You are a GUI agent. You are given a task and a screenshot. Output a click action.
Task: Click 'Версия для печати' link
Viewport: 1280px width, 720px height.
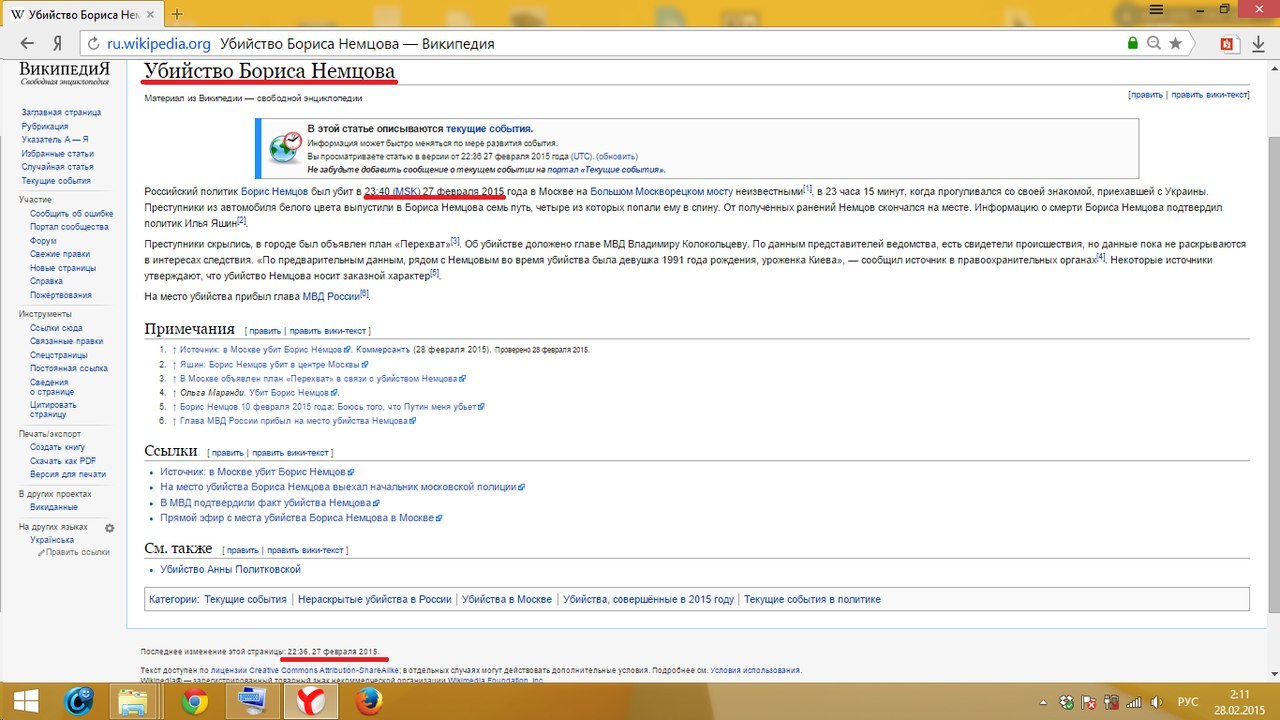tap(68, 474)
